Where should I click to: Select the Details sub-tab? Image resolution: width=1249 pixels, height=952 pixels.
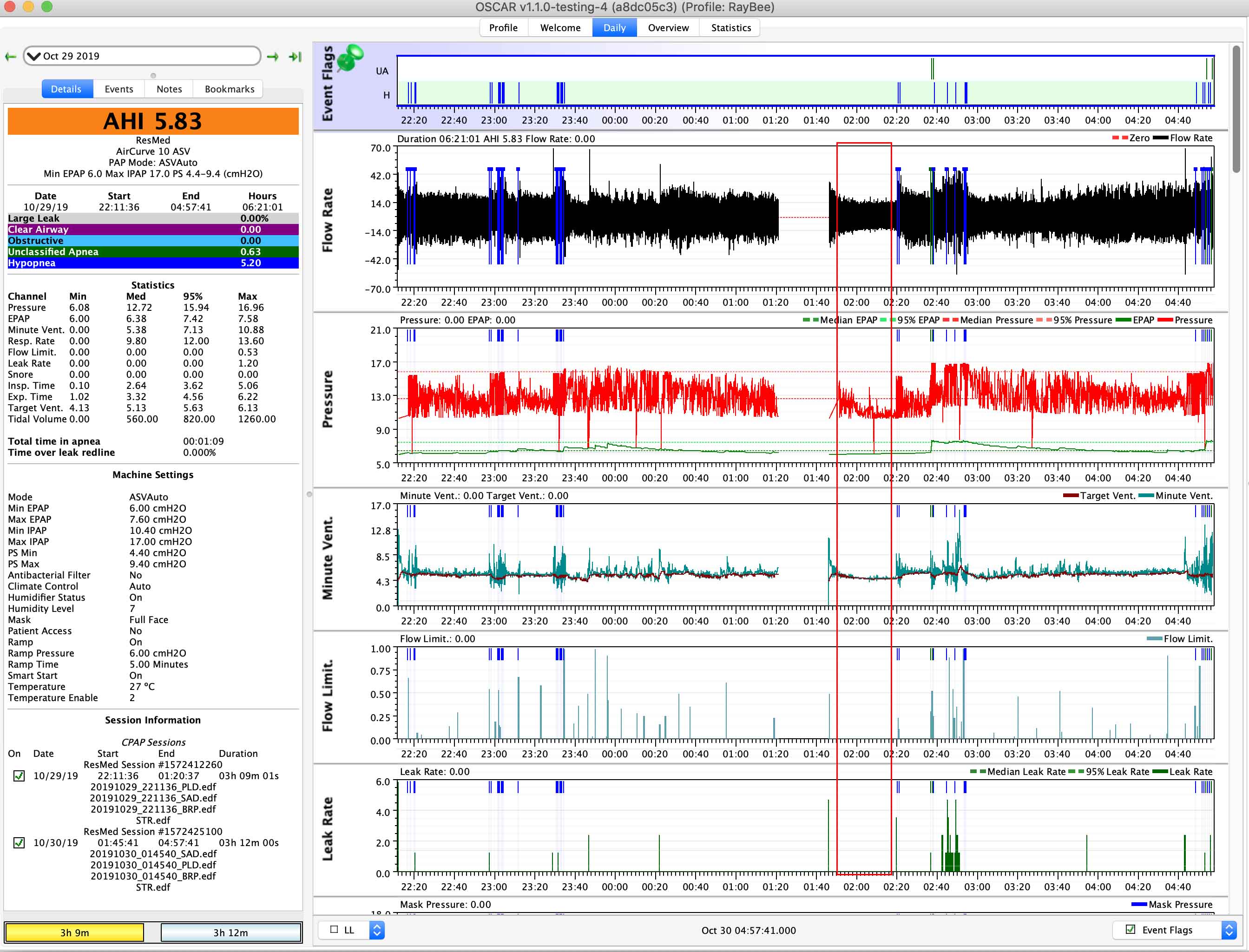click(66, 89)
